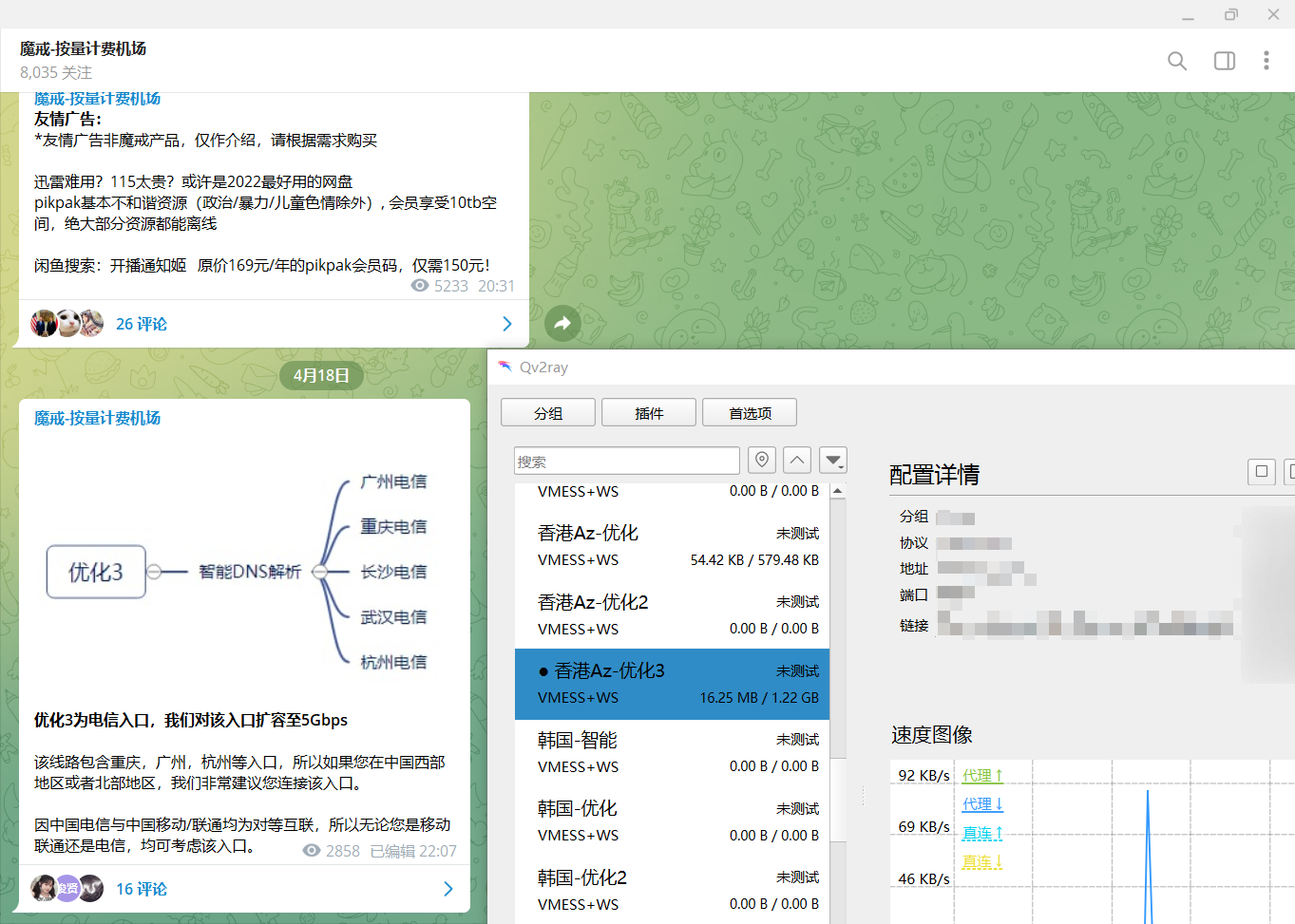Click the 分组 button in Qv2ray
Screen dimensions: 1295x924
click(548, 413)
